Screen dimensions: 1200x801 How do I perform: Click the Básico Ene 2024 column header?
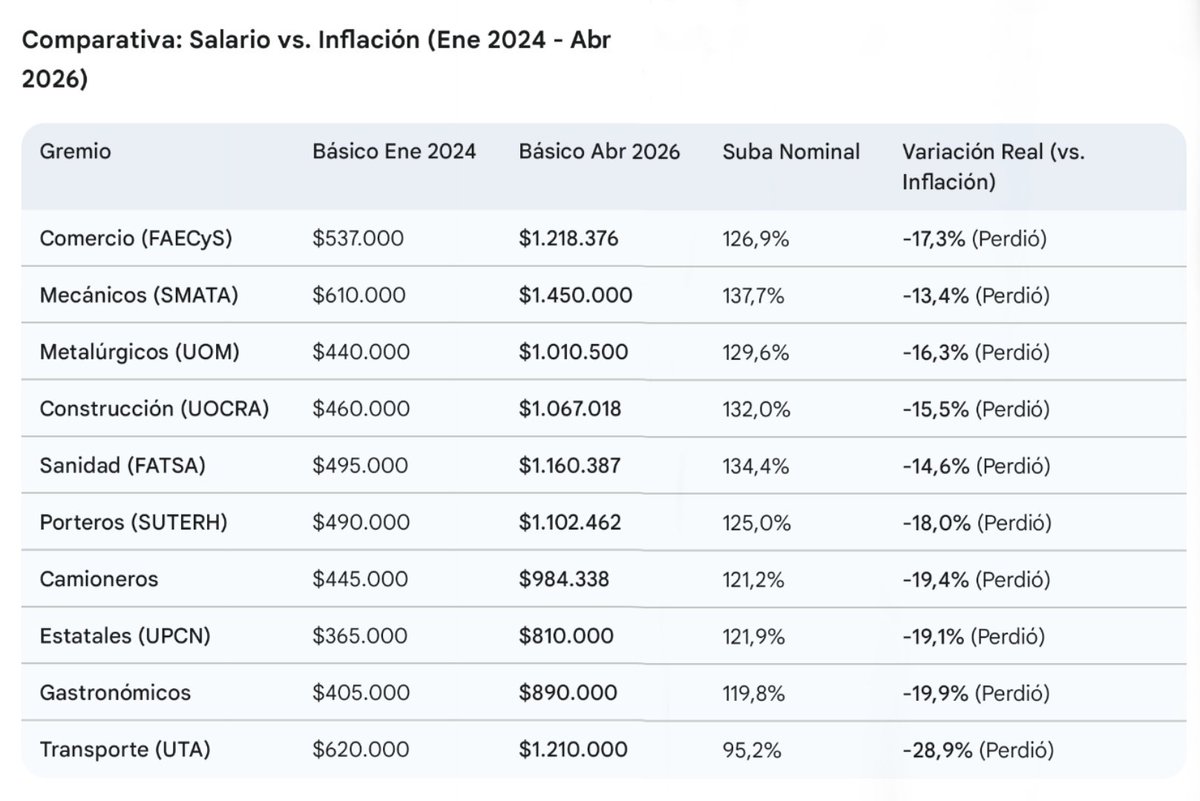tap(394, 152)
